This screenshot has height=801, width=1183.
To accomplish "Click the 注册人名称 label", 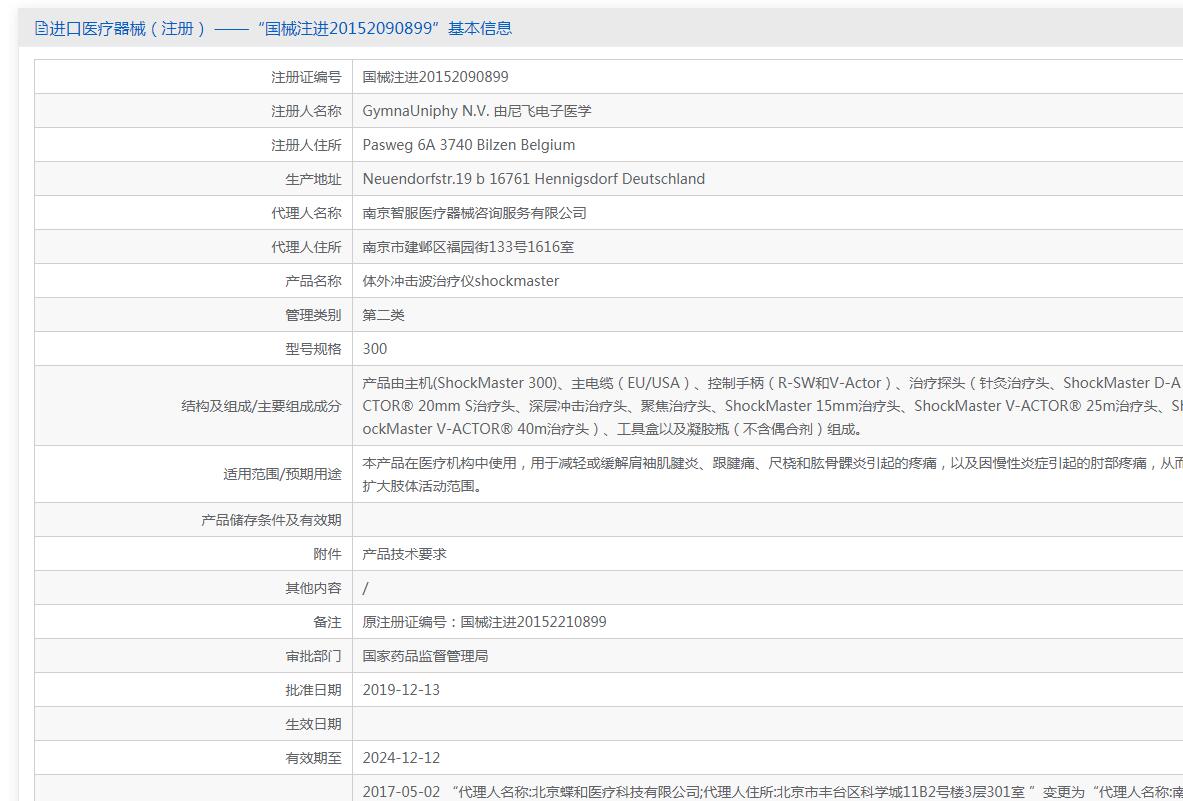I will pos(306,111).
